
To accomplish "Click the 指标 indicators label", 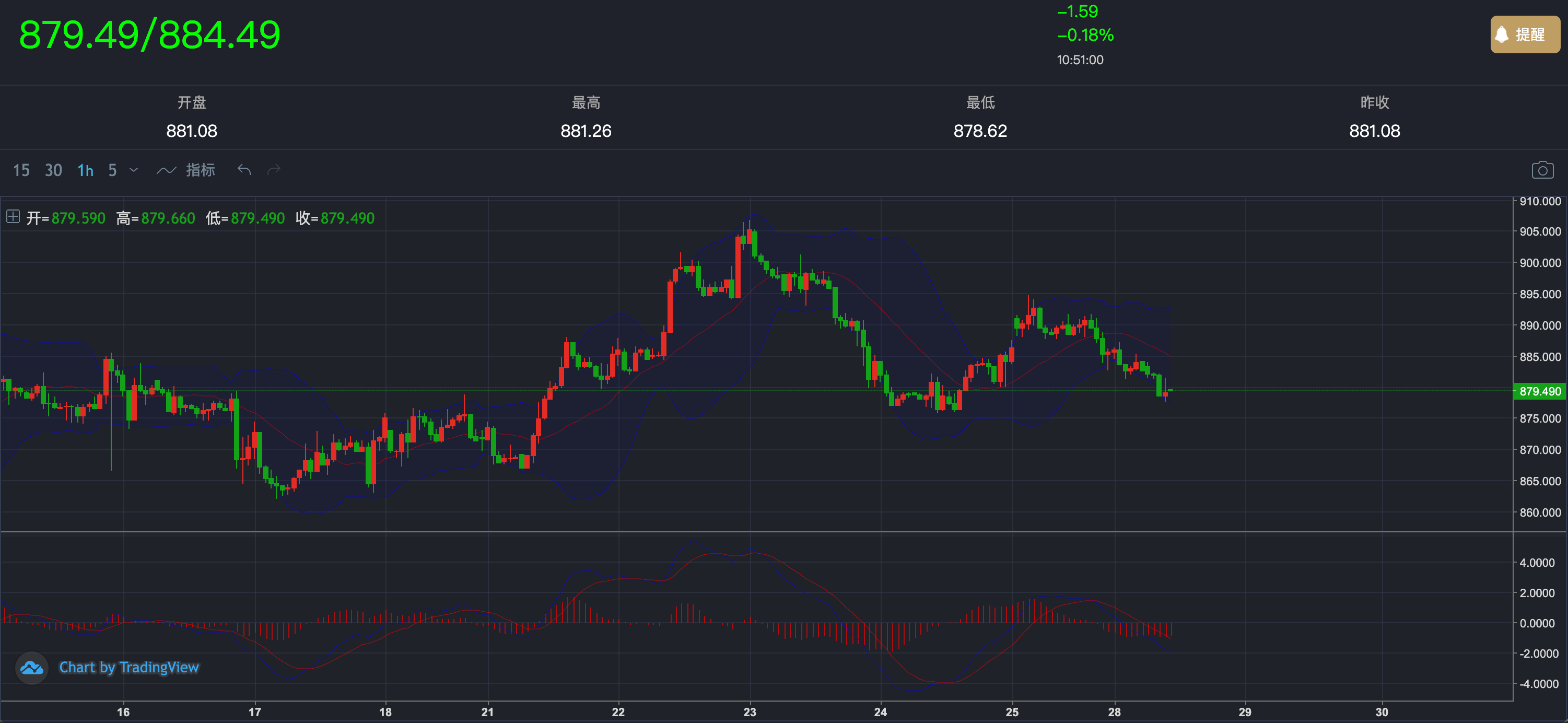I will click(x=200, y=170).
